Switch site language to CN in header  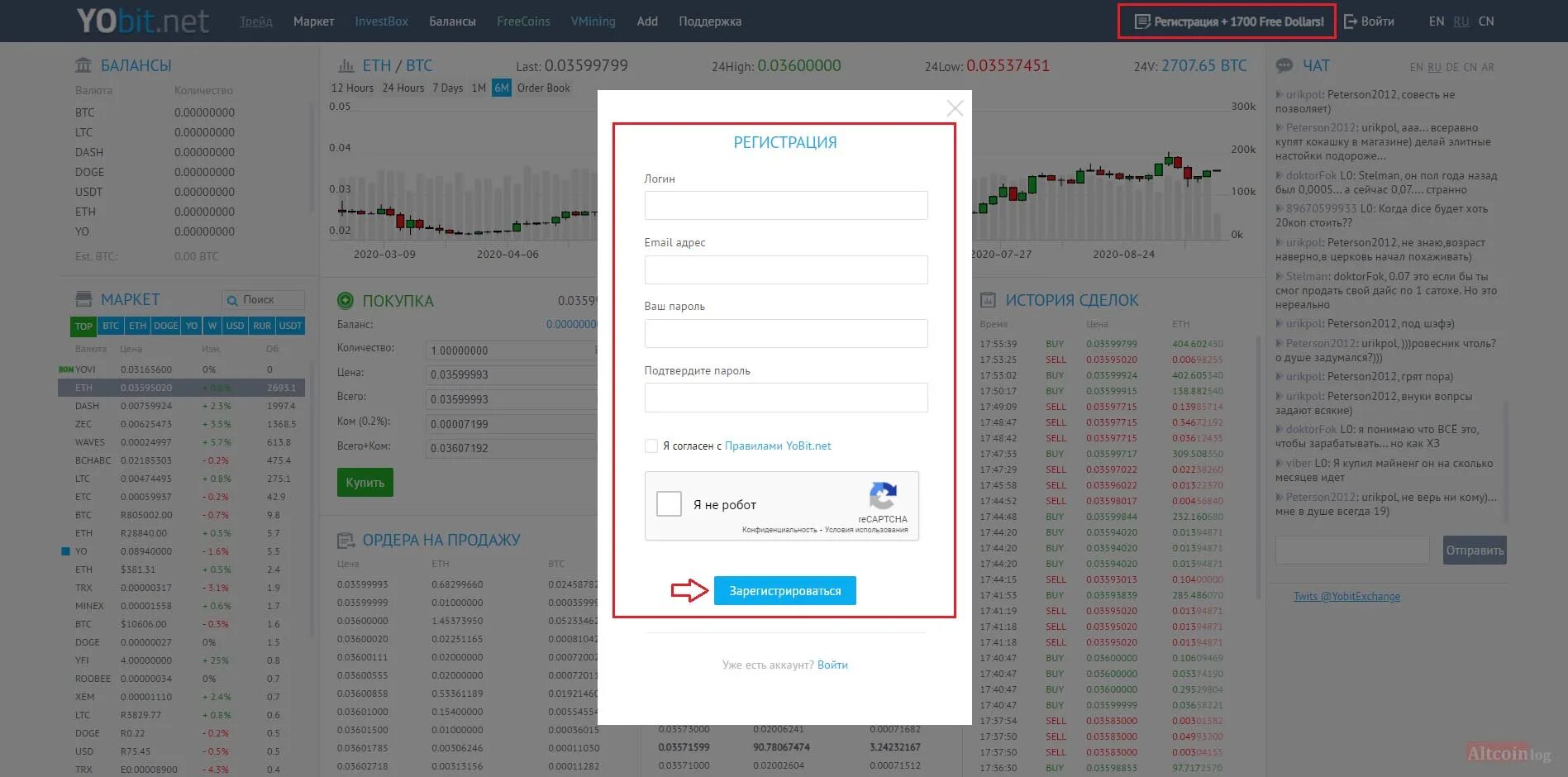point(1486,21)
